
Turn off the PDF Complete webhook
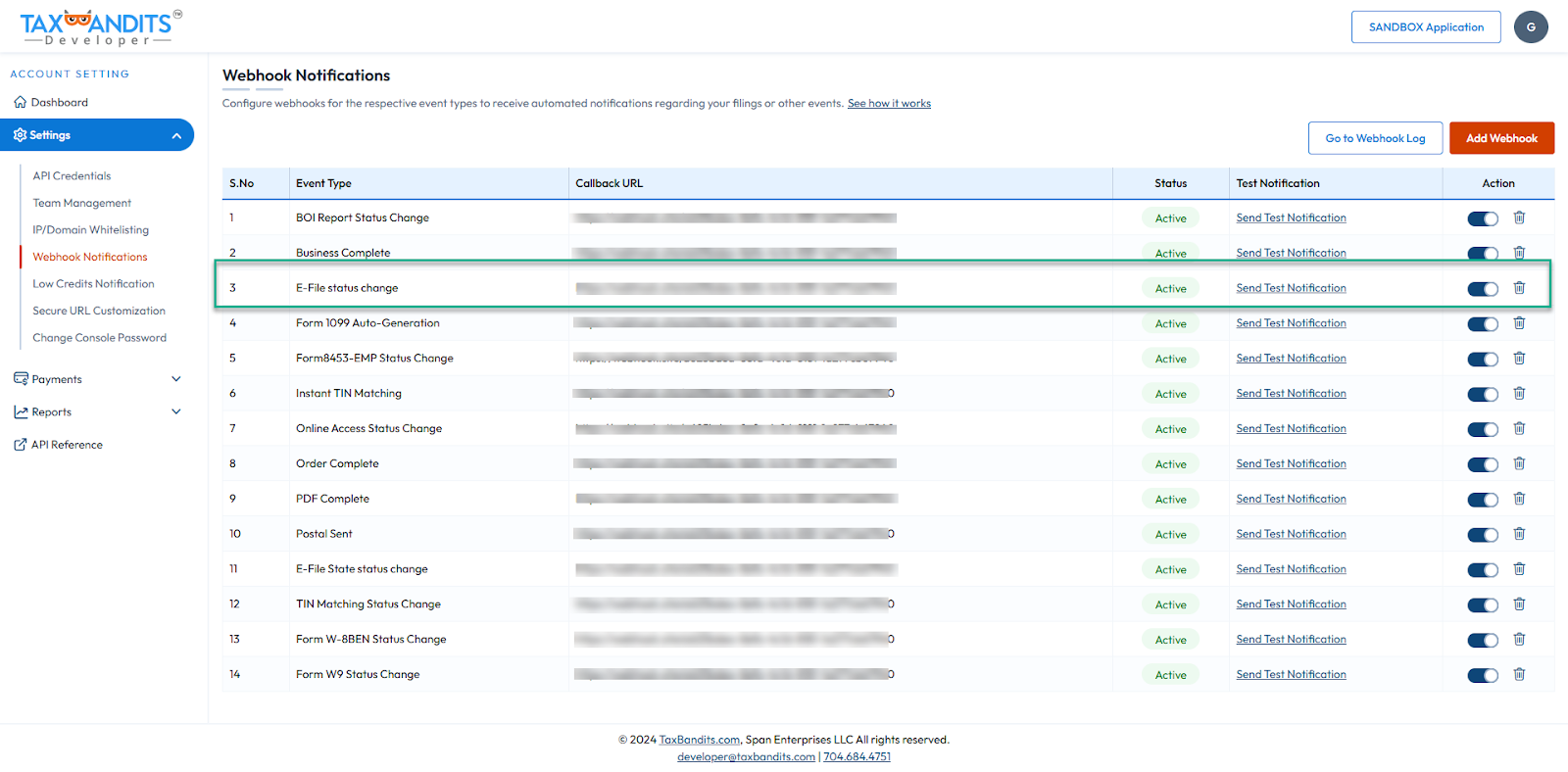click(1483, 501)
